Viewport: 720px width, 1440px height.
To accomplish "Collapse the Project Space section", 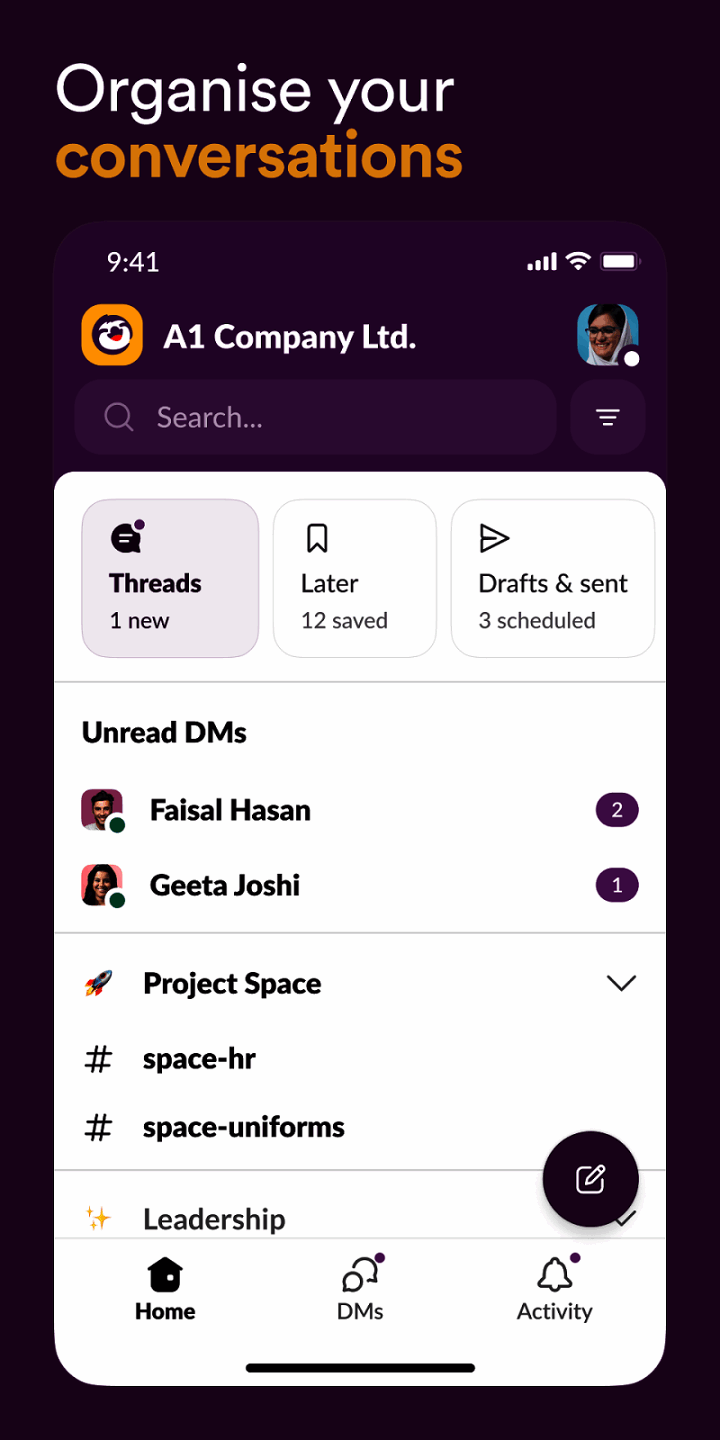I will (x=621, y=983).
